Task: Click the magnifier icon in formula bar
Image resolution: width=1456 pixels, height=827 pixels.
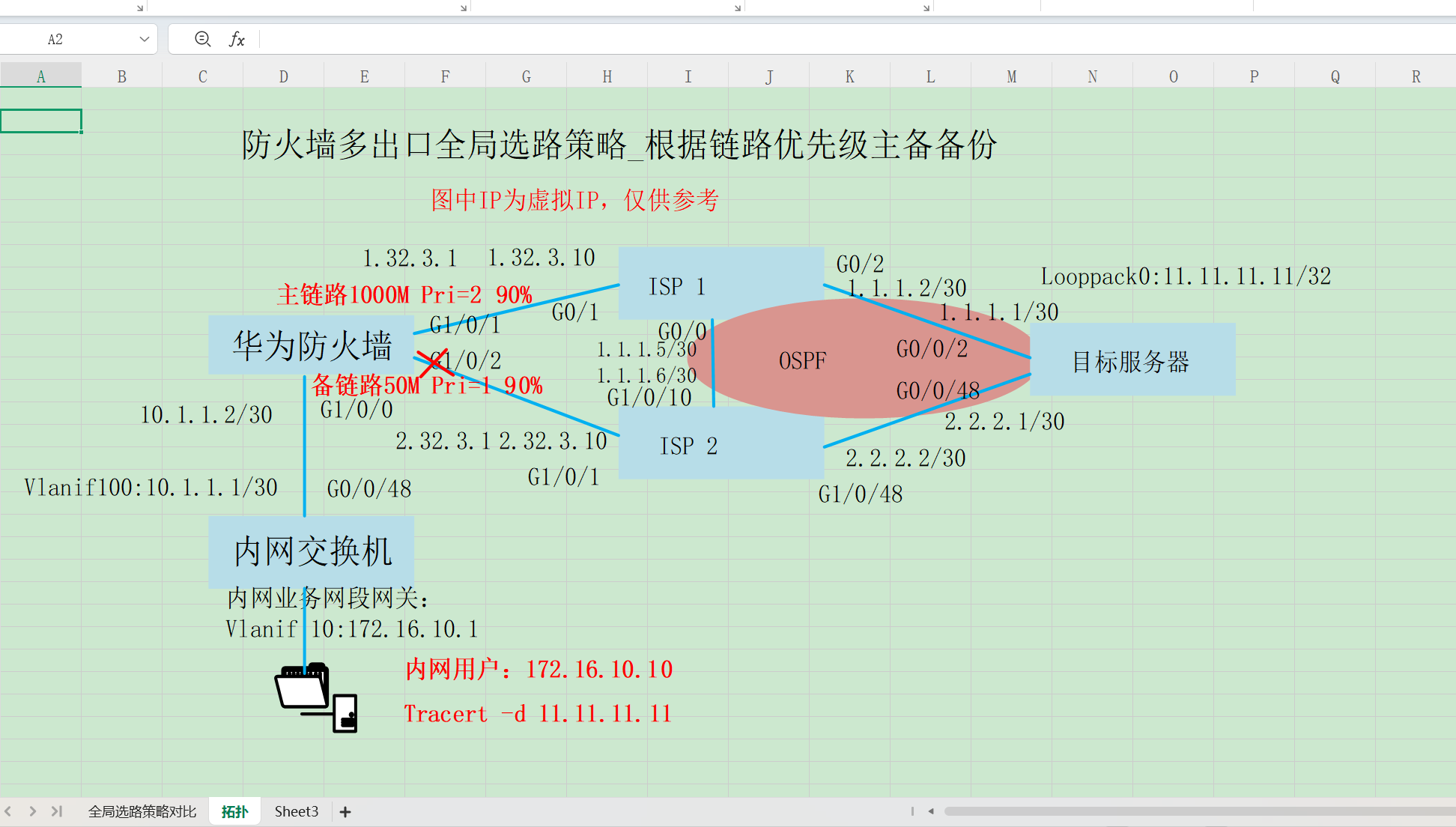Action: pos(202,39)
